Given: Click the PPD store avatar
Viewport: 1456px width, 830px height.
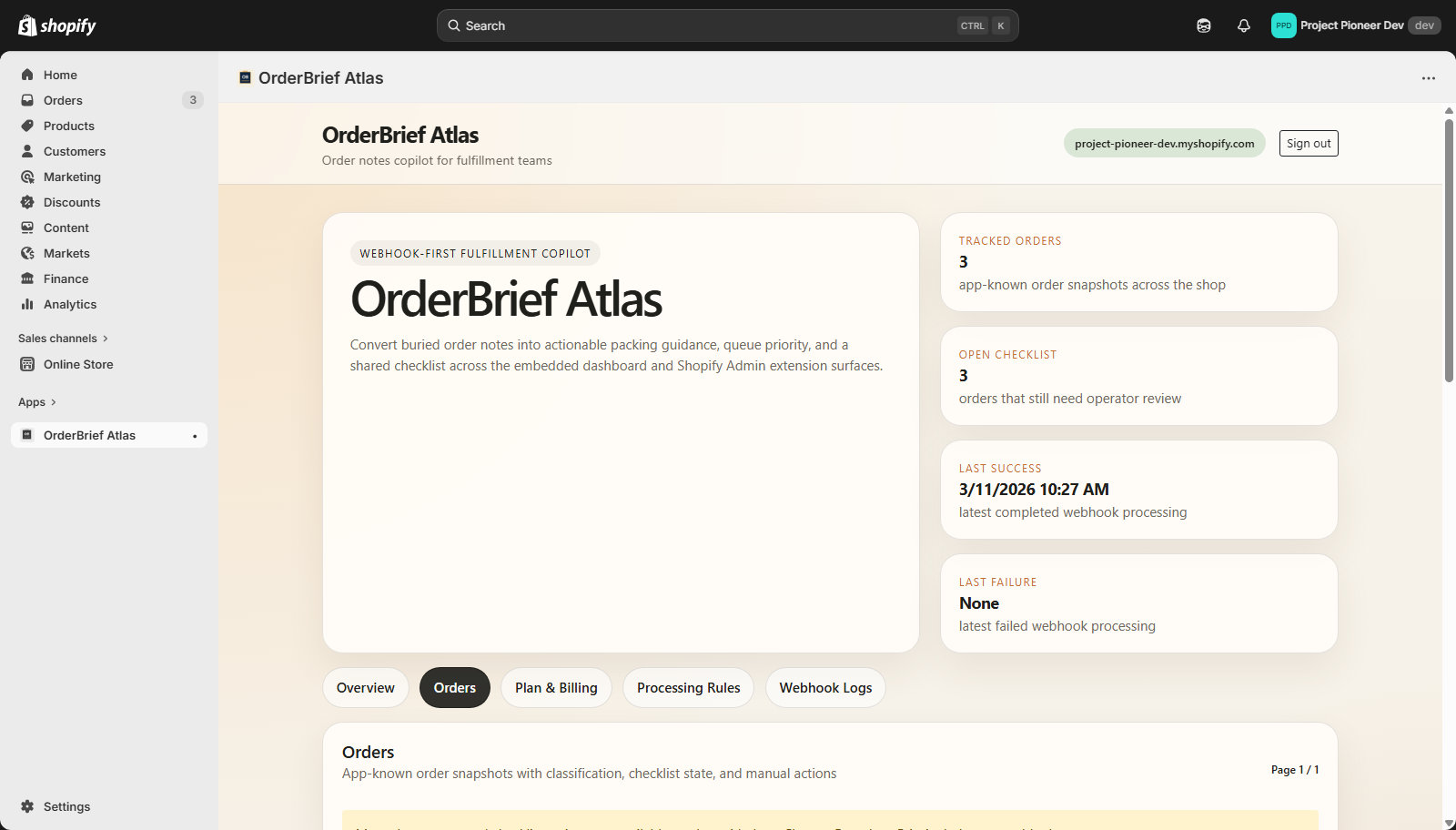Looking at the screenshot, I should 1283,25.
